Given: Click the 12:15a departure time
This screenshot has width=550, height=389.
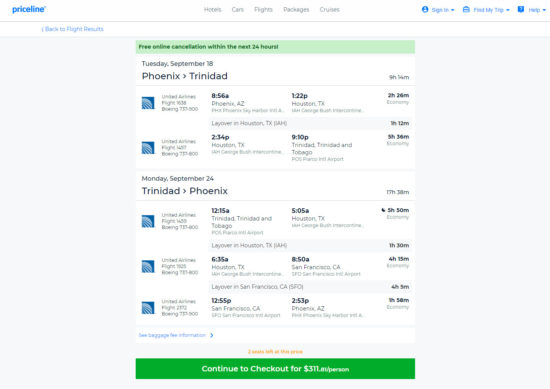Looking at the screenshot, I should click(x=220, y=211).
